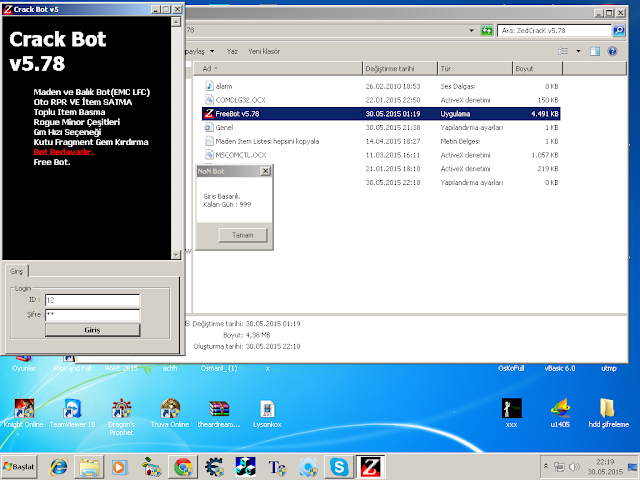The width and height of the screenshot is (640, 480).
Task: Click the red 'Bot Bedavadır.' text
Action: click(x=64, y=152)
